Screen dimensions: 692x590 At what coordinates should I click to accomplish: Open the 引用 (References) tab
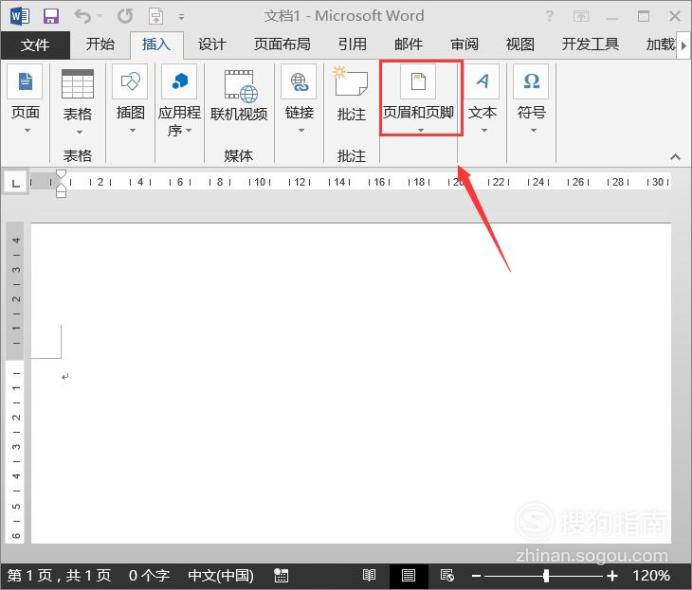[352, 45]
